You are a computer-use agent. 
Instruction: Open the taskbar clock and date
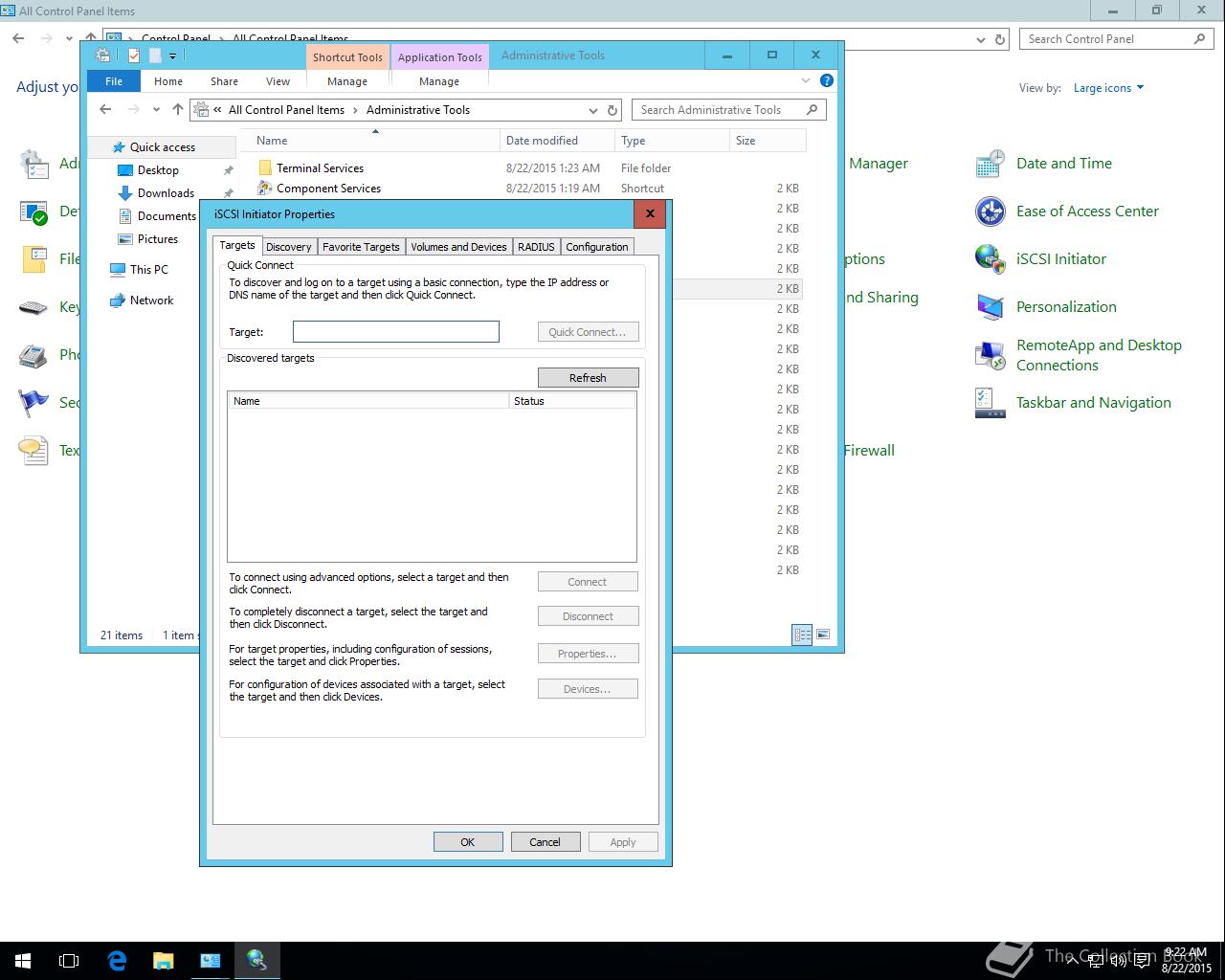[1186, 960]
